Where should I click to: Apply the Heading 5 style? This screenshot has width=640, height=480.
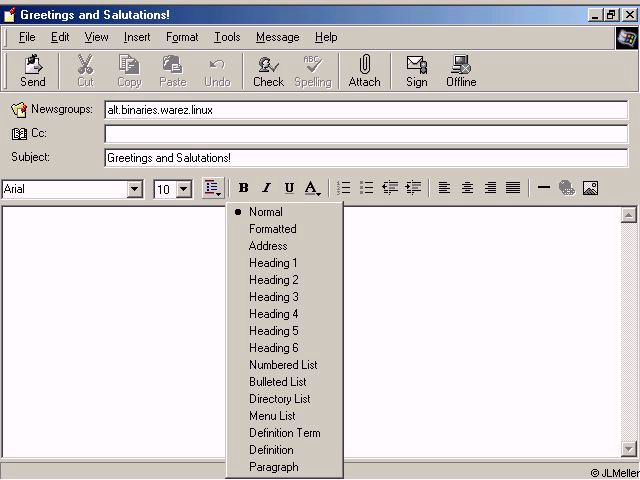(284, 331)
